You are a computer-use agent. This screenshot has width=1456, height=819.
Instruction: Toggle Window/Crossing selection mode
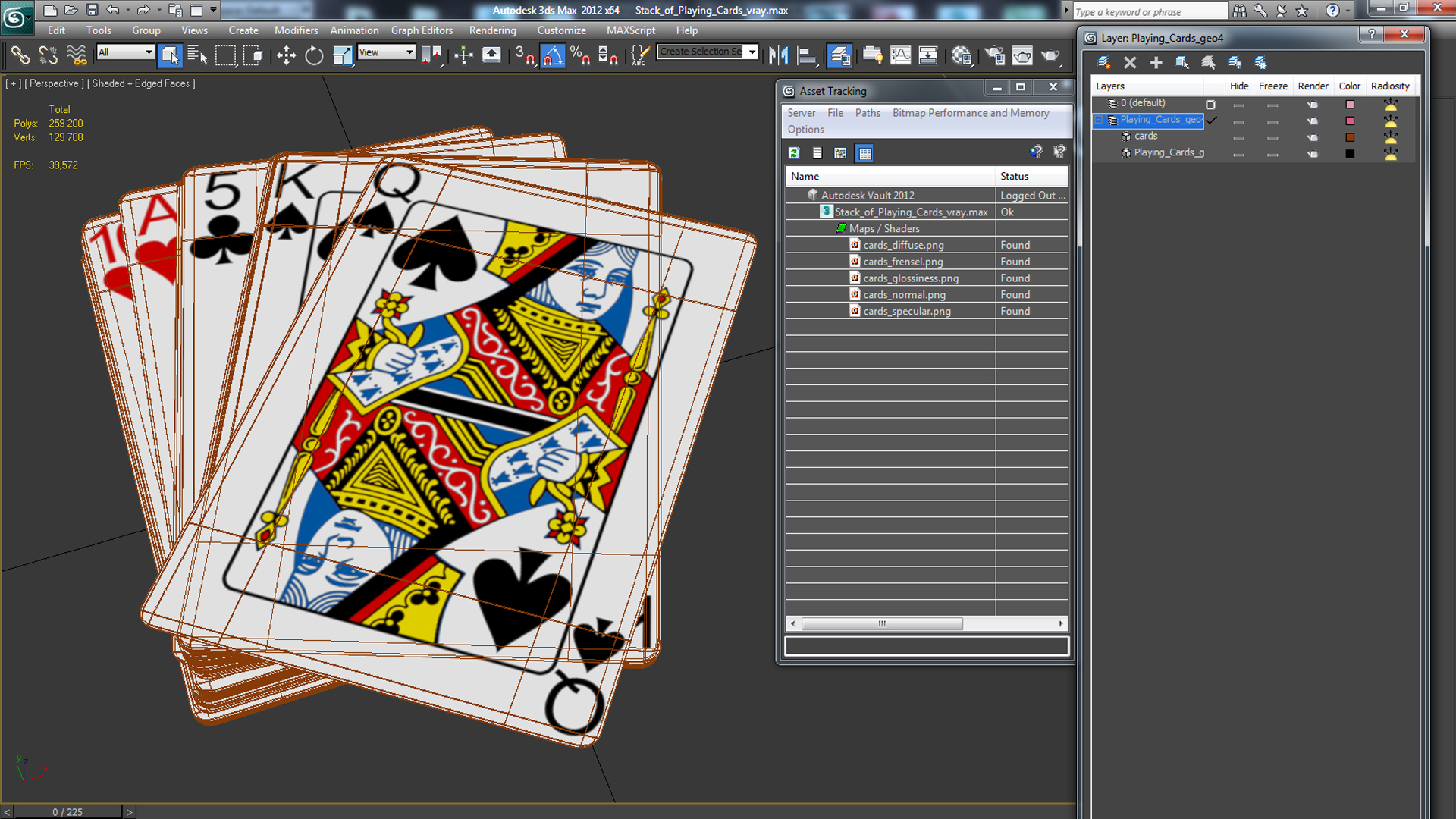(253, 55)
